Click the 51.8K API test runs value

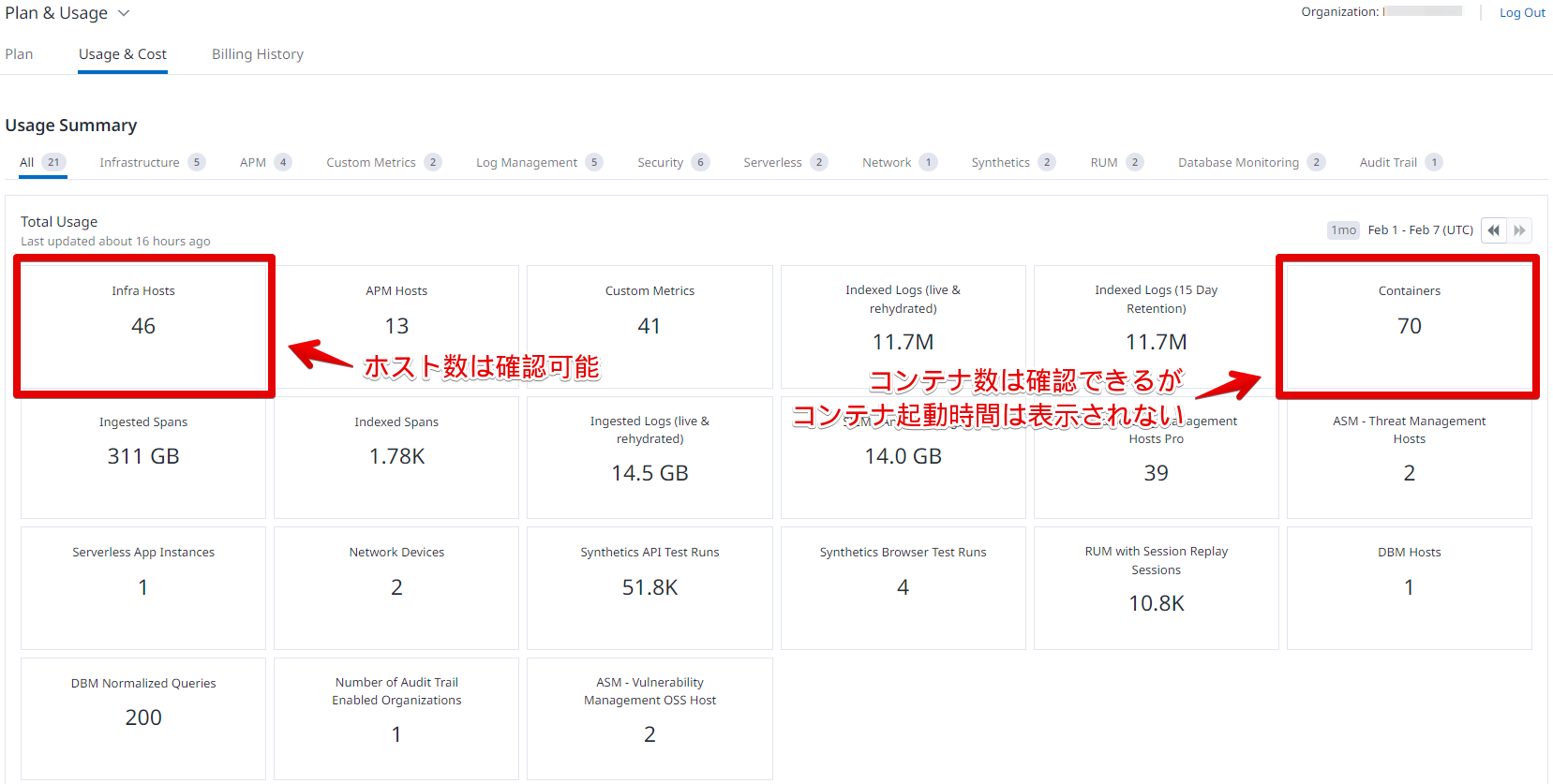point(650,587)
